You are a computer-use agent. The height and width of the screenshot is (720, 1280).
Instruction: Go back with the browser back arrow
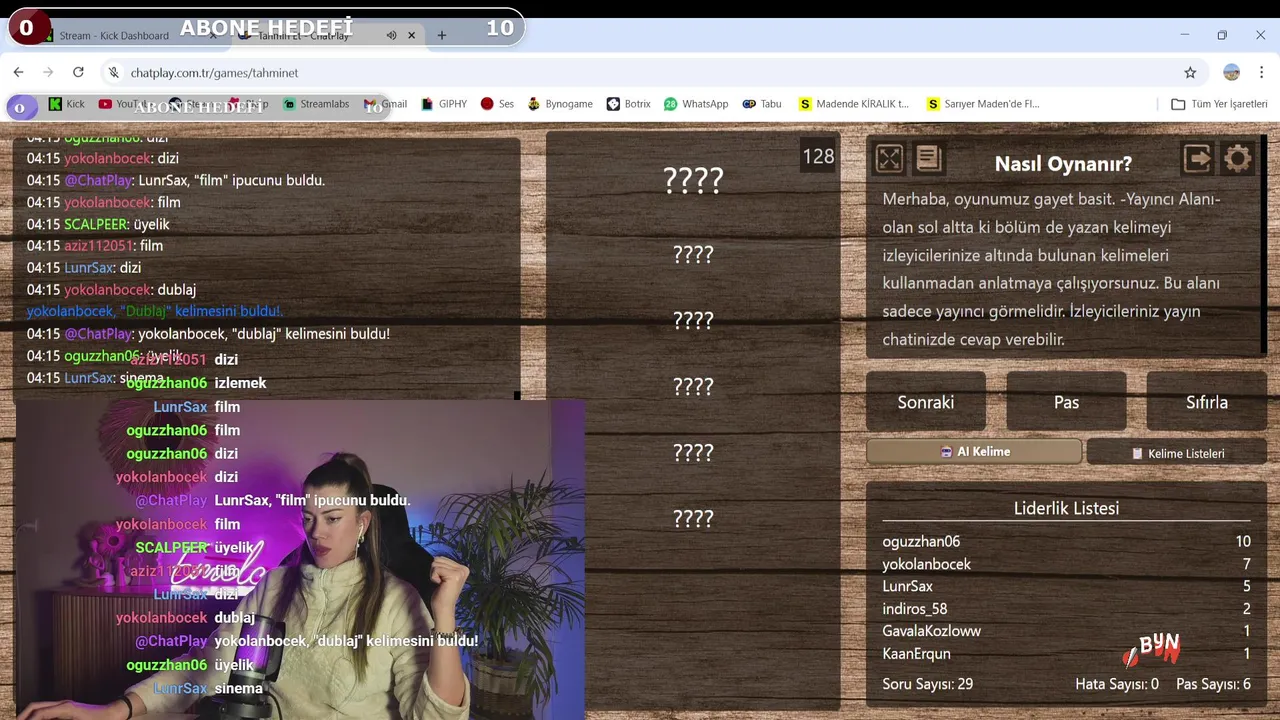tap(18, 72)
